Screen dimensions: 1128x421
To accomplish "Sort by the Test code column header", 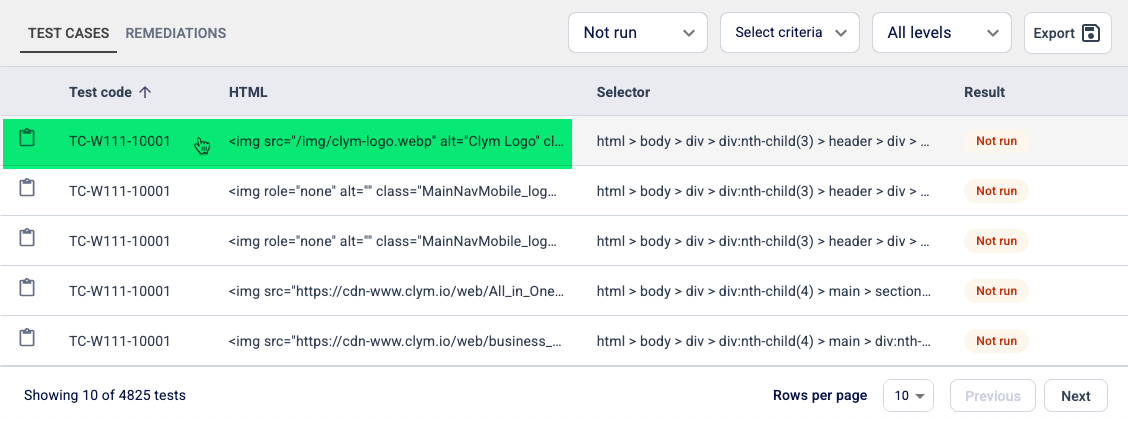I will point(110,92).
